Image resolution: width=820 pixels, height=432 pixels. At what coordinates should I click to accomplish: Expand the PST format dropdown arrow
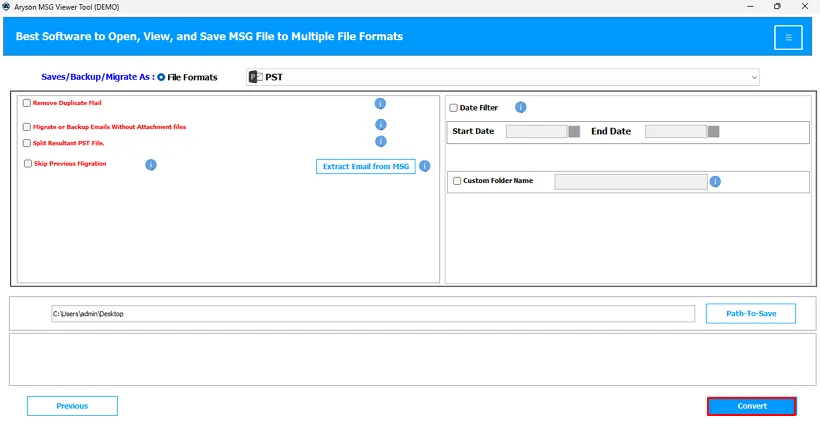(x=754, y=77)
